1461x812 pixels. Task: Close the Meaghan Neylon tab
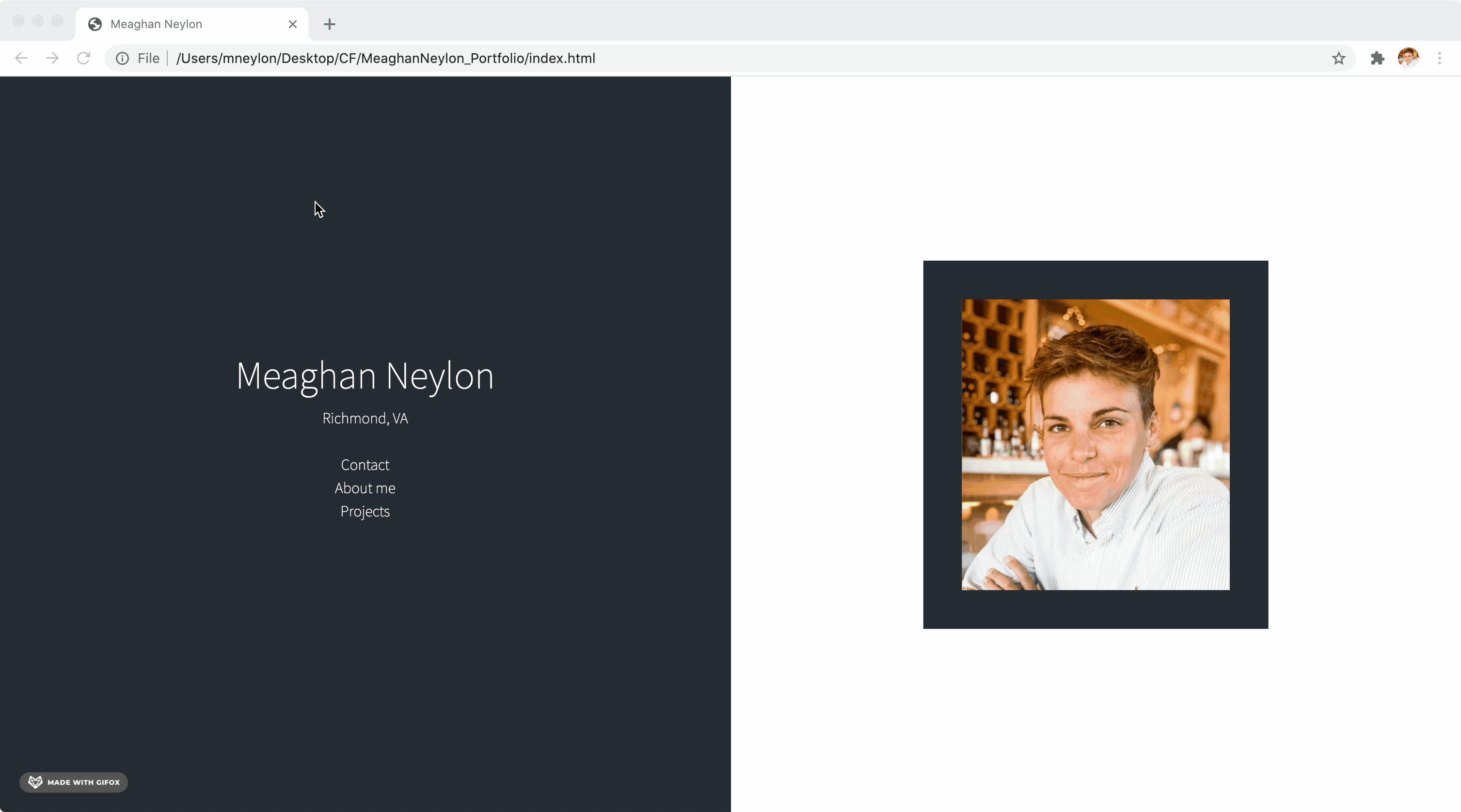point(293,24)
